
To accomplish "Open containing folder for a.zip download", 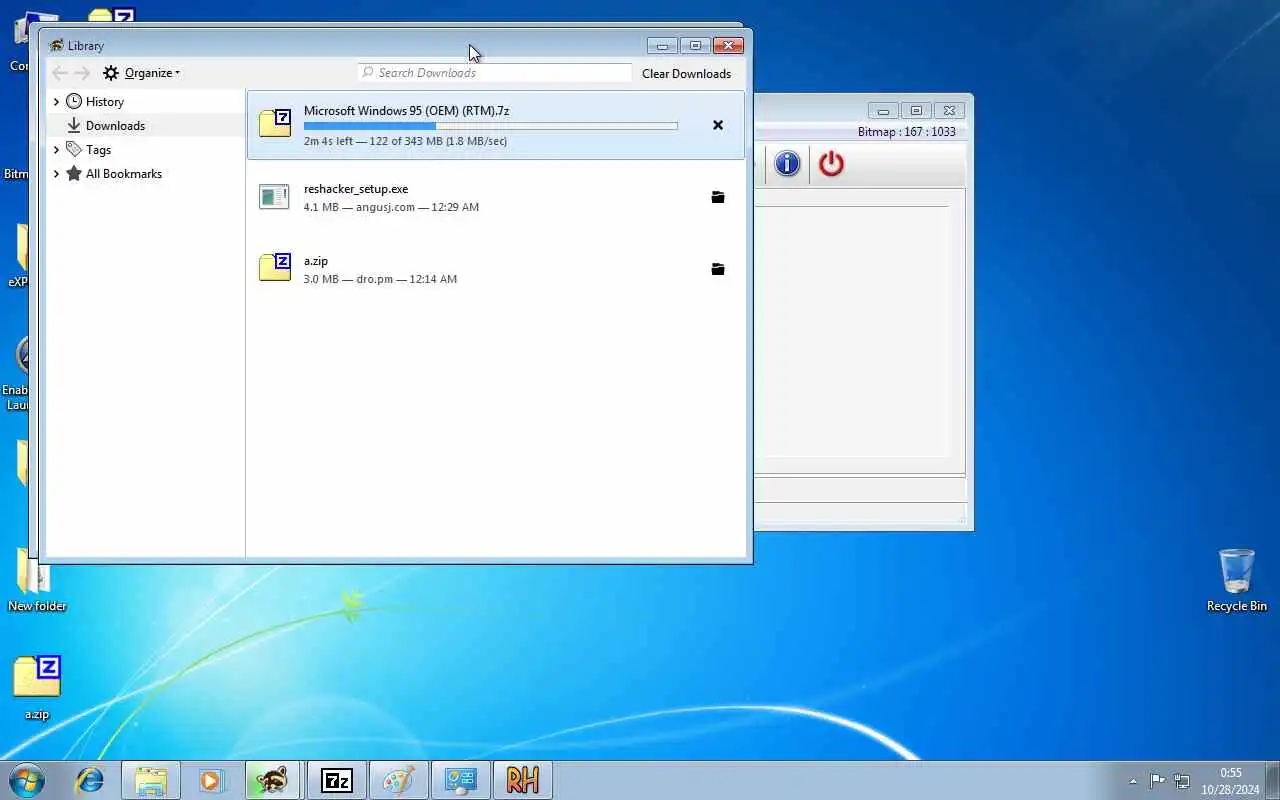I will [x=717, y=269].
